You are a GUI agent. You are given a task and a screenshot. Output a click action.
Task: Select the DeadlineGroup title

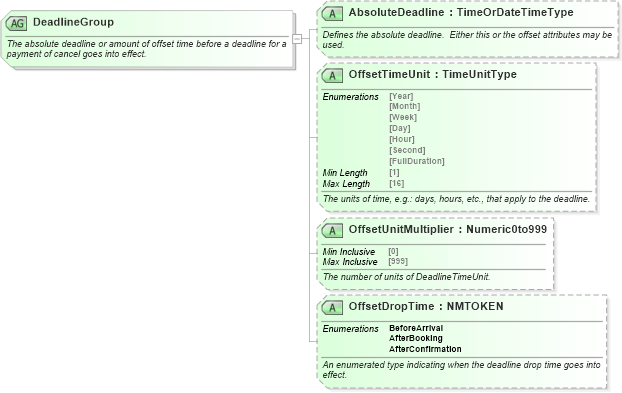pyautogui.click(x=73, y=22)
